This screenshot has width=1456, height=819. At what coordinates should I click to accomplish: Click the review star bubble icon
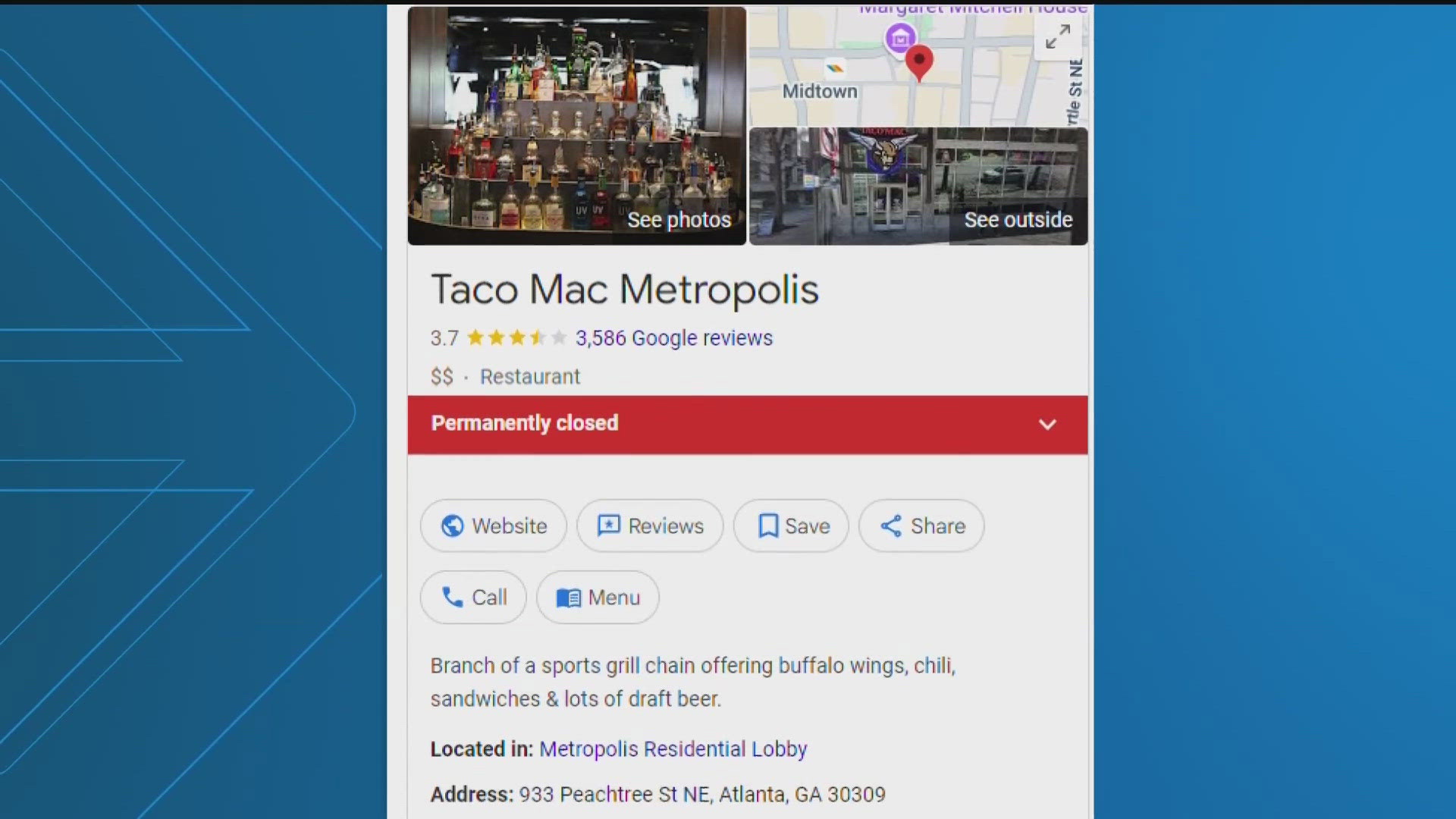point(609,526)
